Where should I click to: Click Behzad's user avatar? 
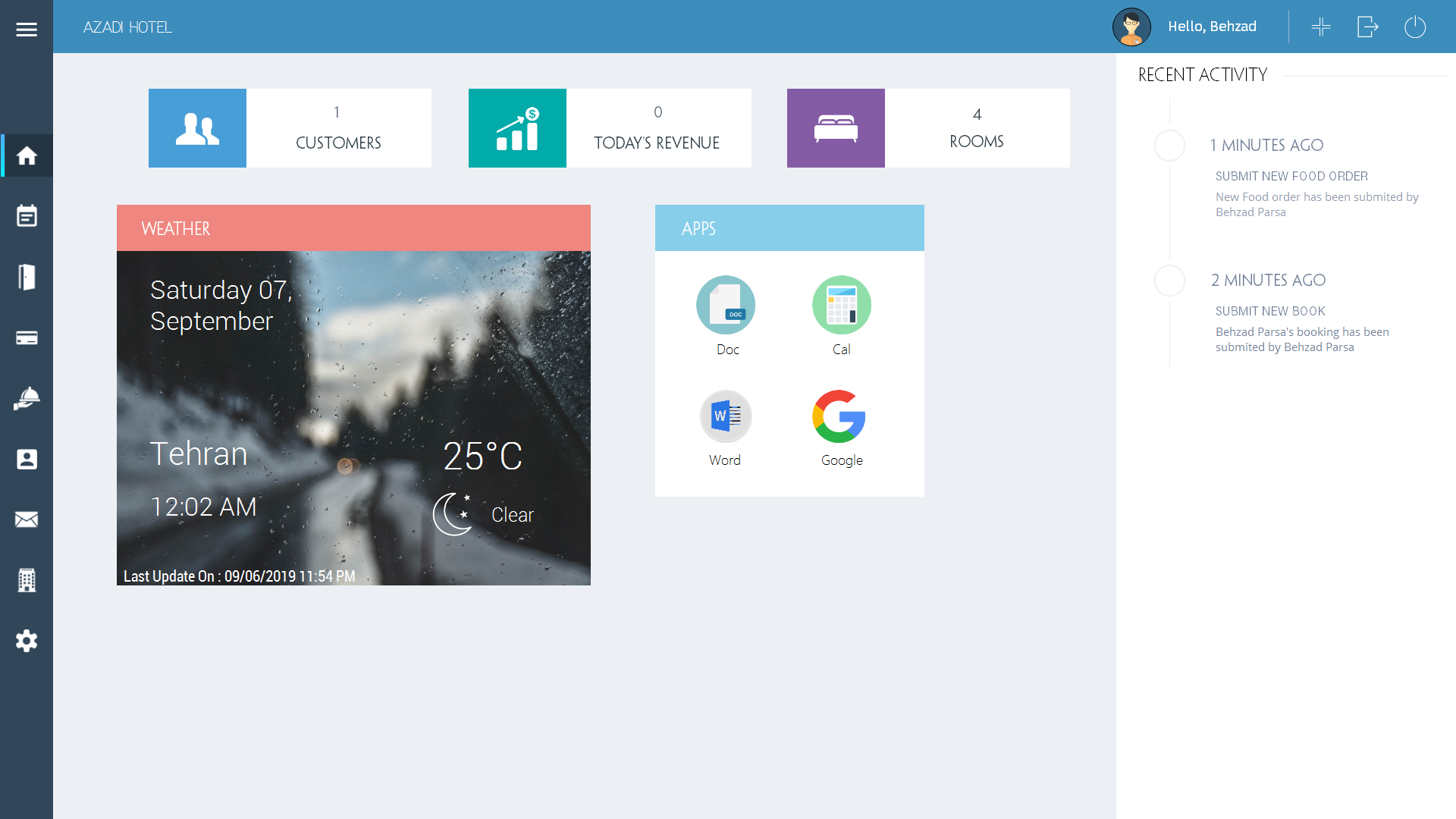click(x=1131, y=27)
